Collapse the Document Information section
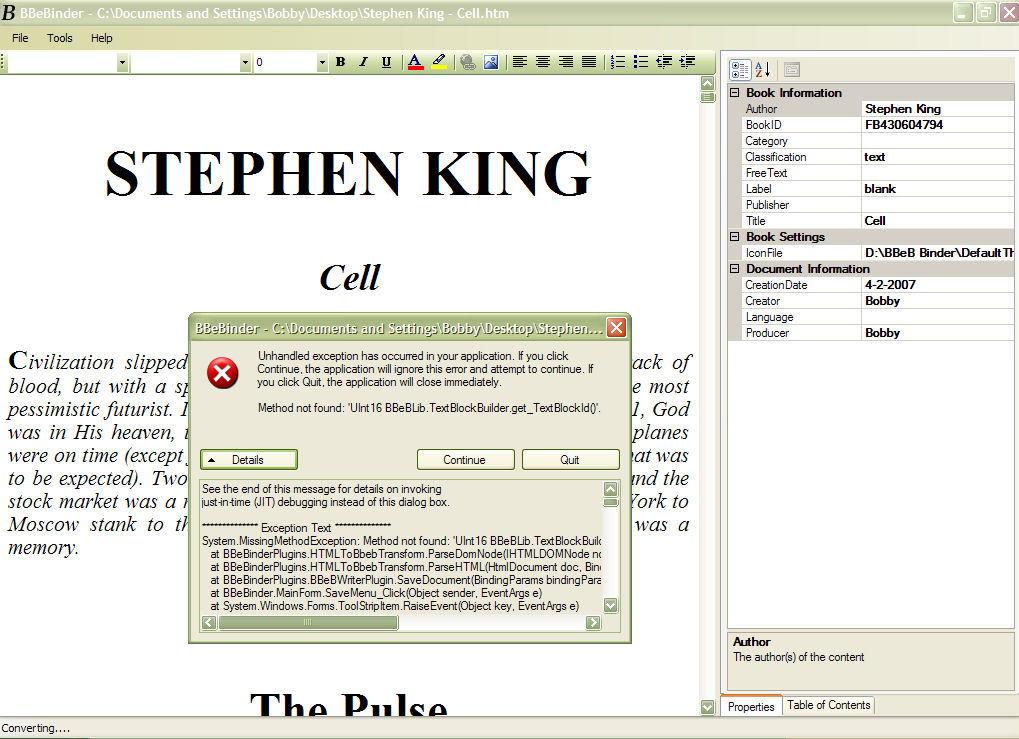Screen dimensions: 1019x739 pyautogui.click(x=734, y=268)
